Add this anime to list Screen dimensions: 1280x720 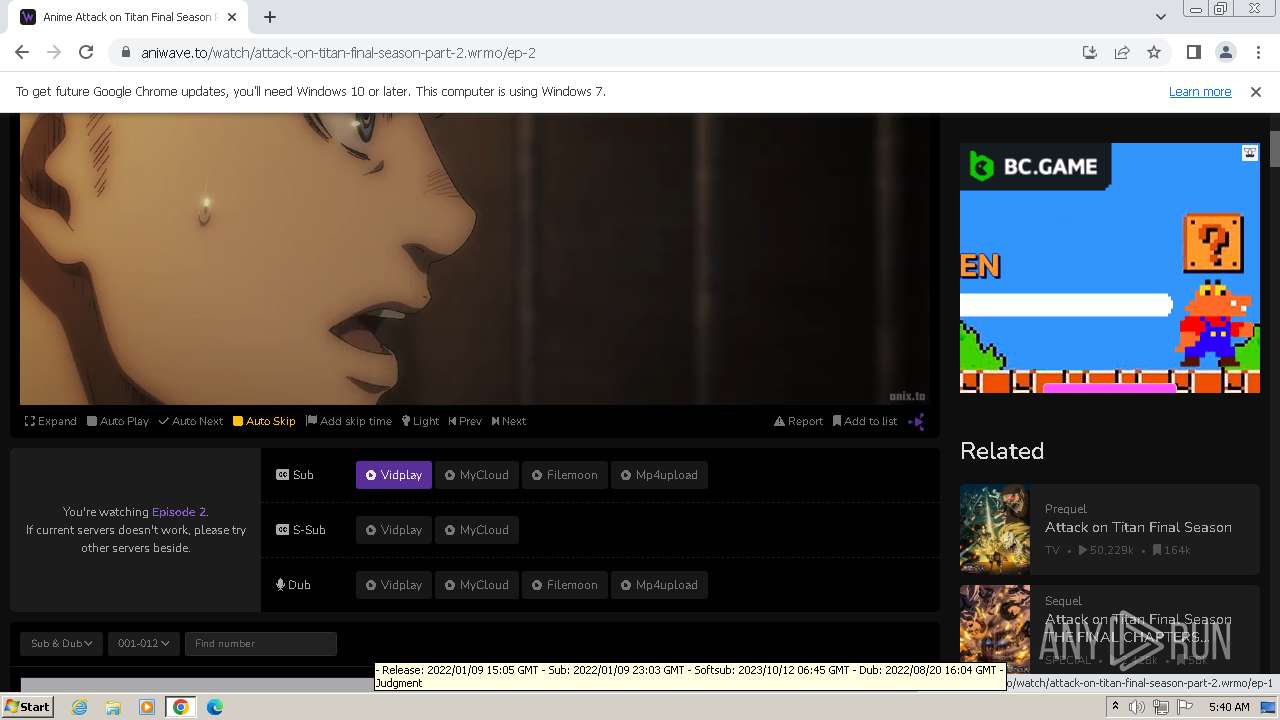point(865,421)
